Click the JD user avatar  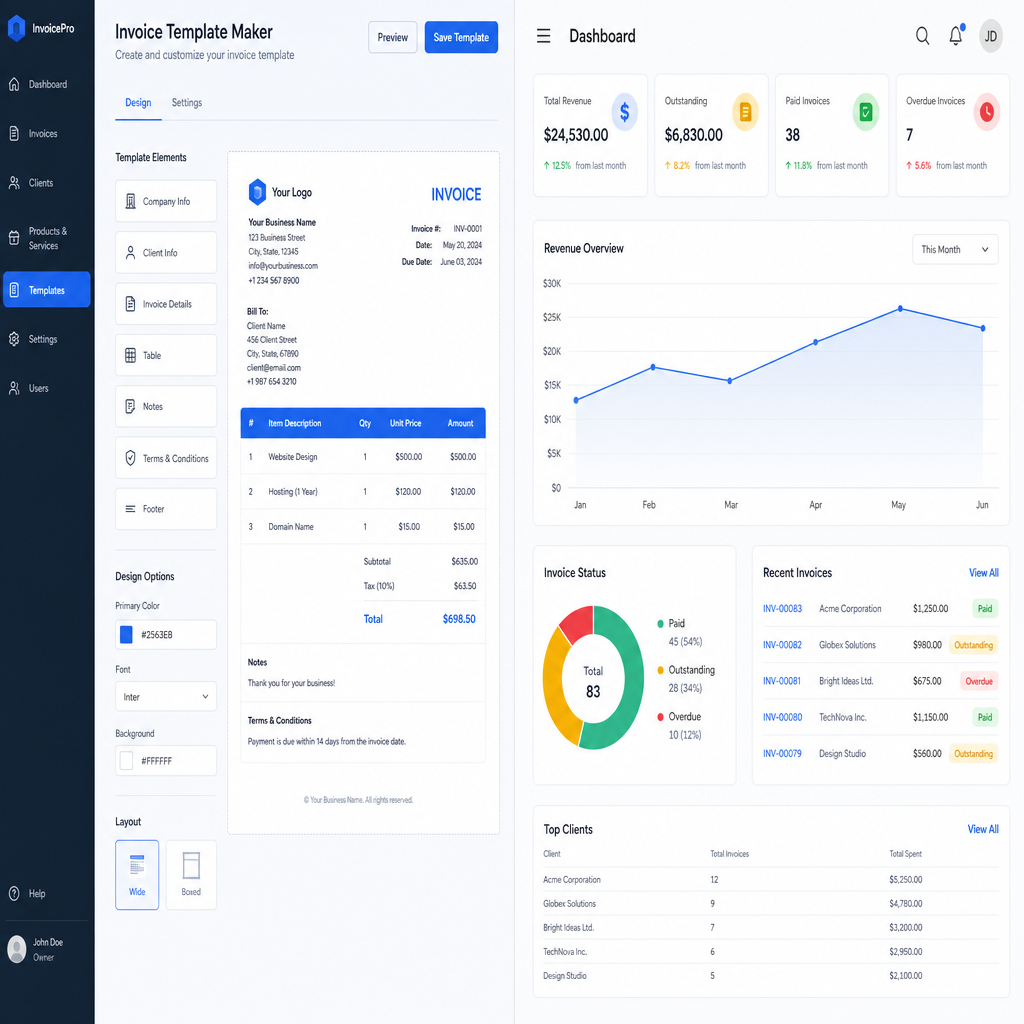[x=991, y=36]
